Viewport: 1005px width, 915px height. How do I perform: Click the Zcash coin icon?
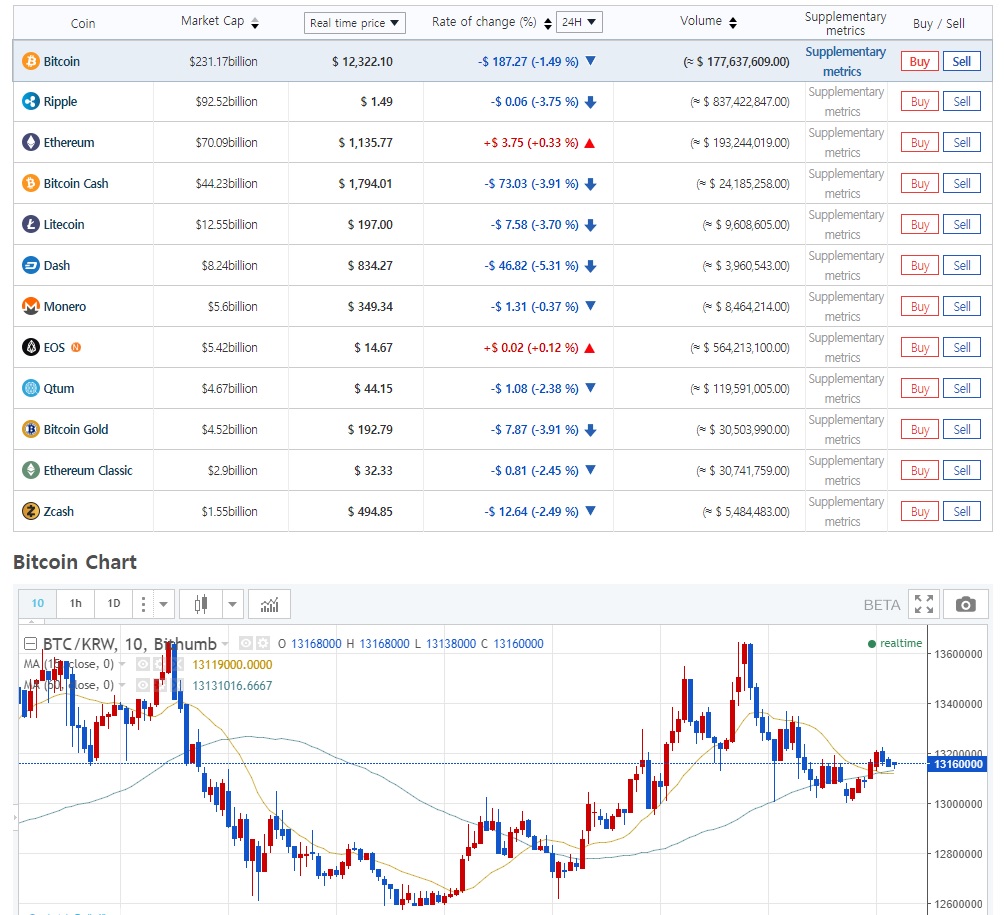point(30,511)
